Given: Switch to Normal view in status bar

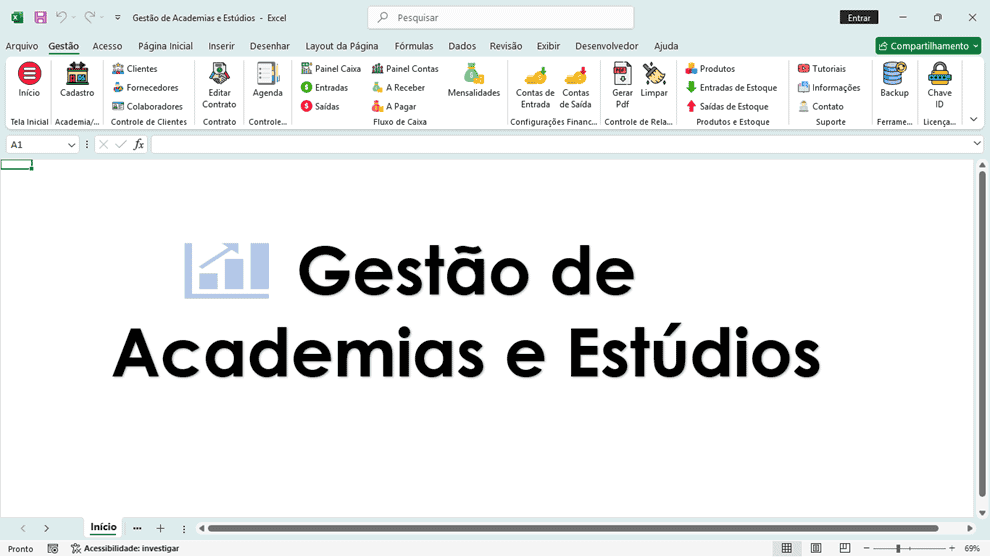Looking at the screenshot, I should pyautogui.click(x=787, y=548).
